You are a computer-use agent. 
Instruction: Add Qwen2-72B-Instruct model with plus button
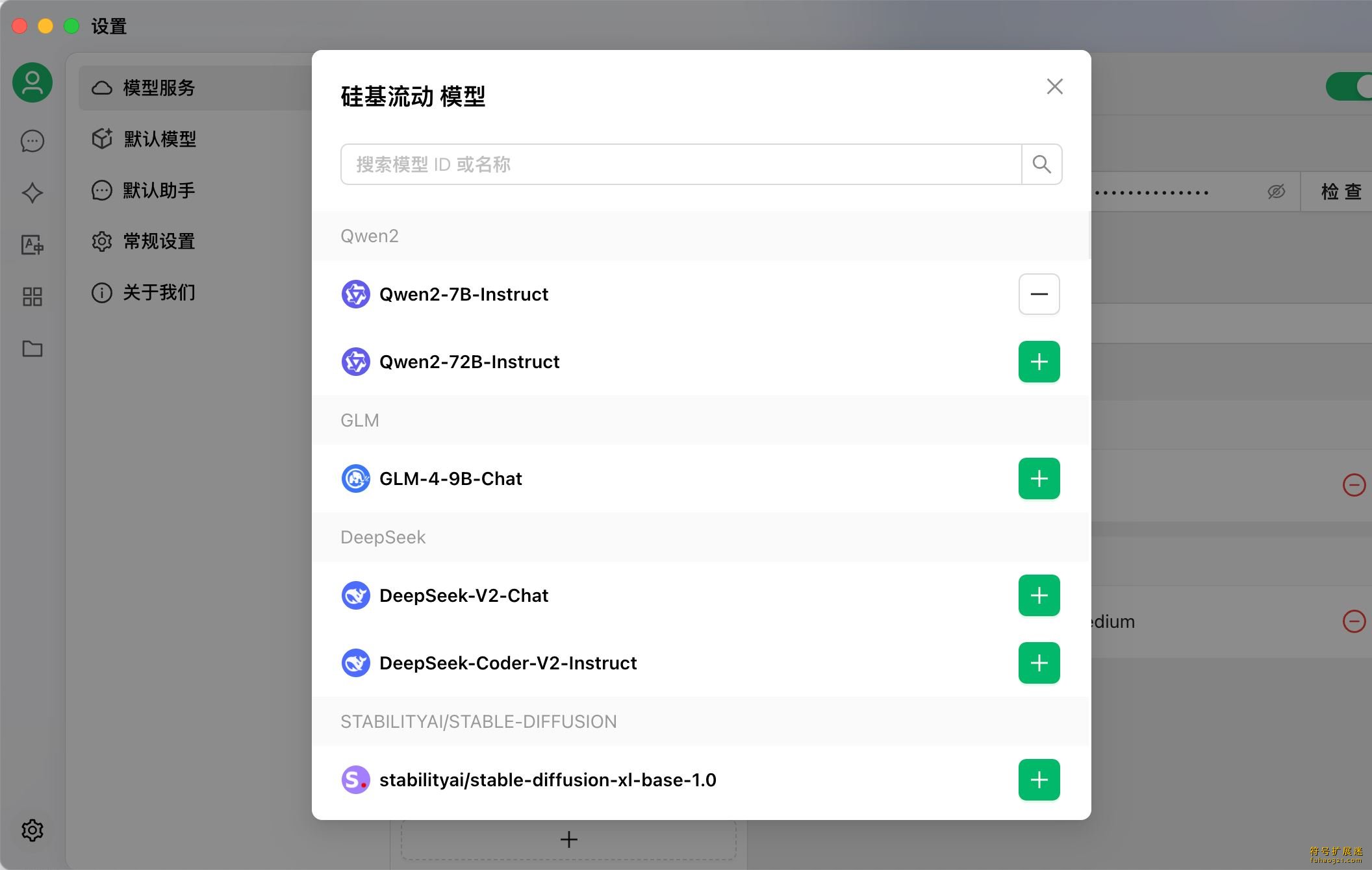pyautogui.click(x=1039, y=362)
